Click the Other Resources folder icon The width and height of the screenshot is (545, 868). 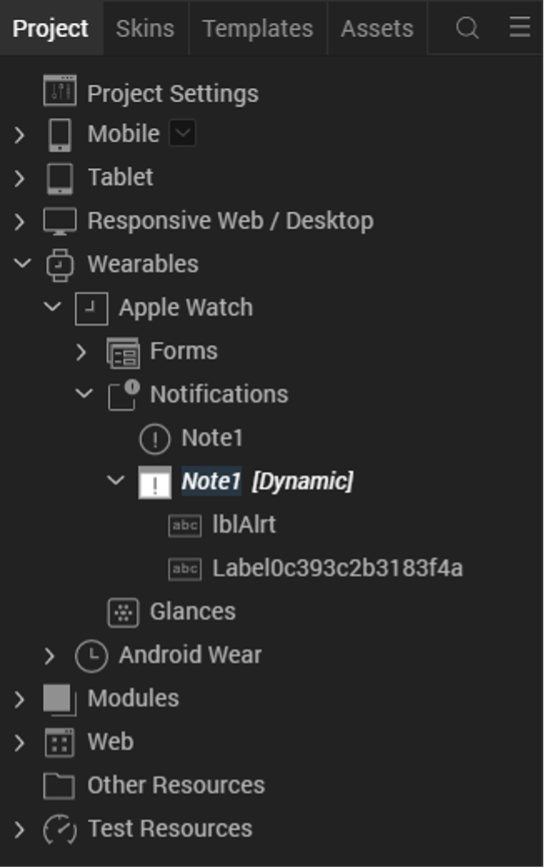[59, 786]
